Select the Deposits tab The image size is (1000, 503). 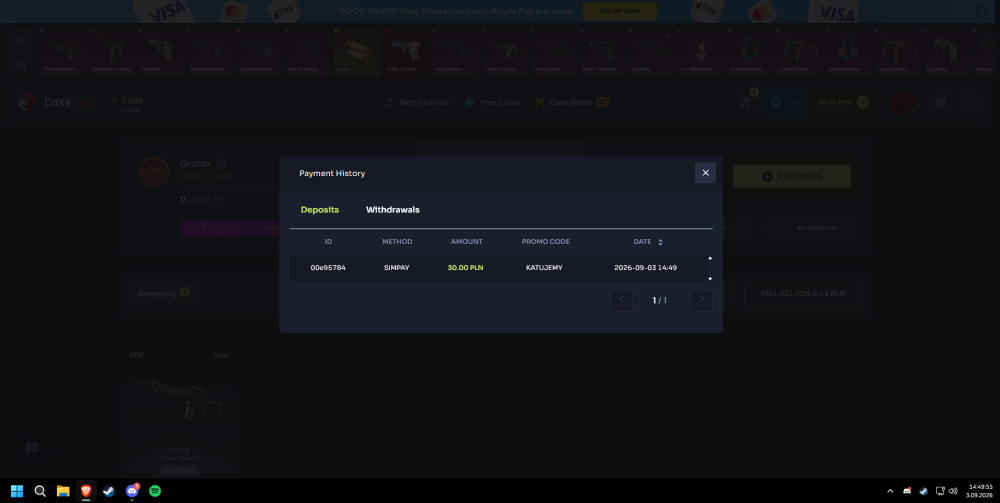[x=320, y=210]
